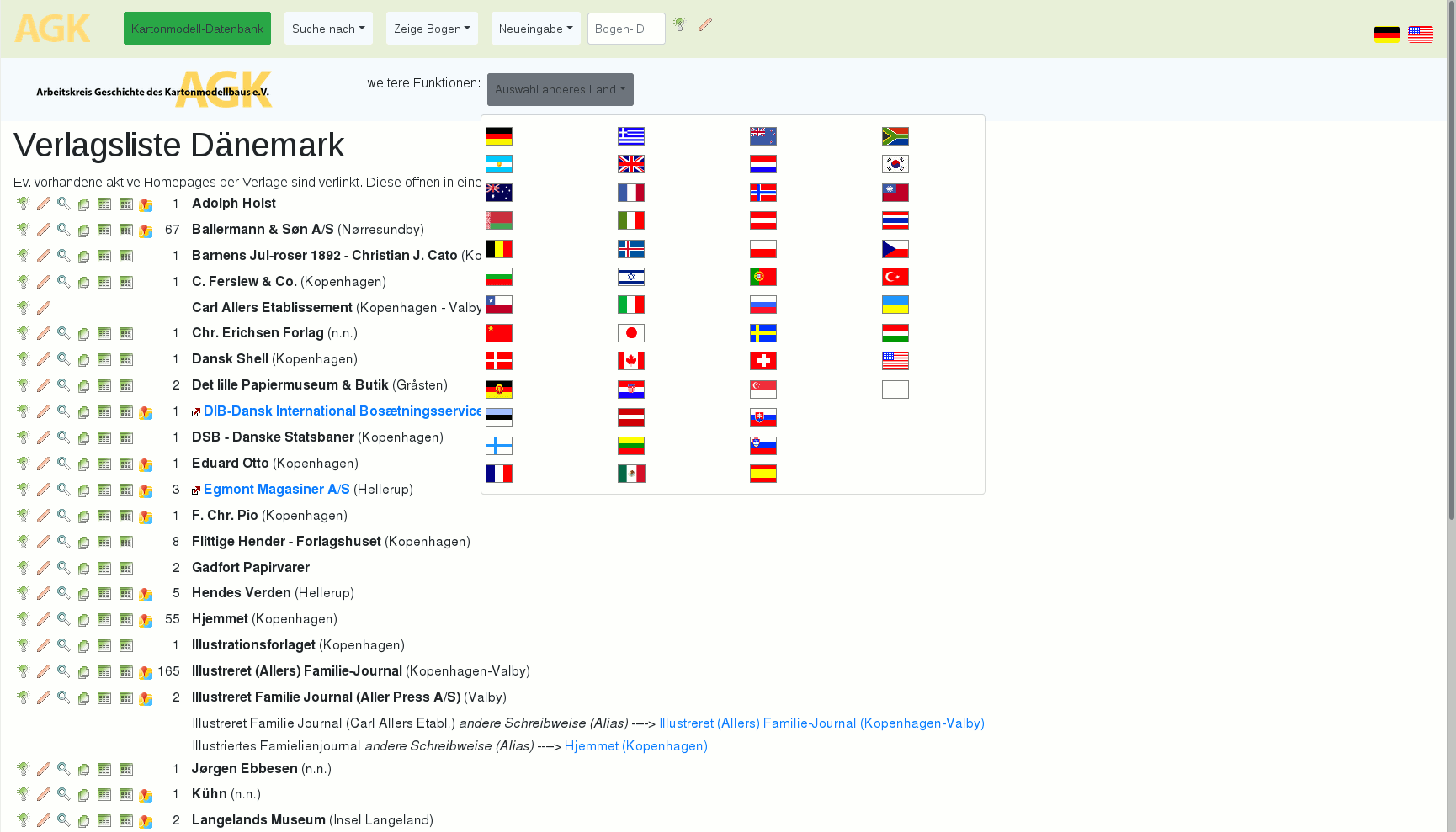1456x832 pixels.
Task: Open table list icon for F. Chr. Pio
Action: coord(104,516)
